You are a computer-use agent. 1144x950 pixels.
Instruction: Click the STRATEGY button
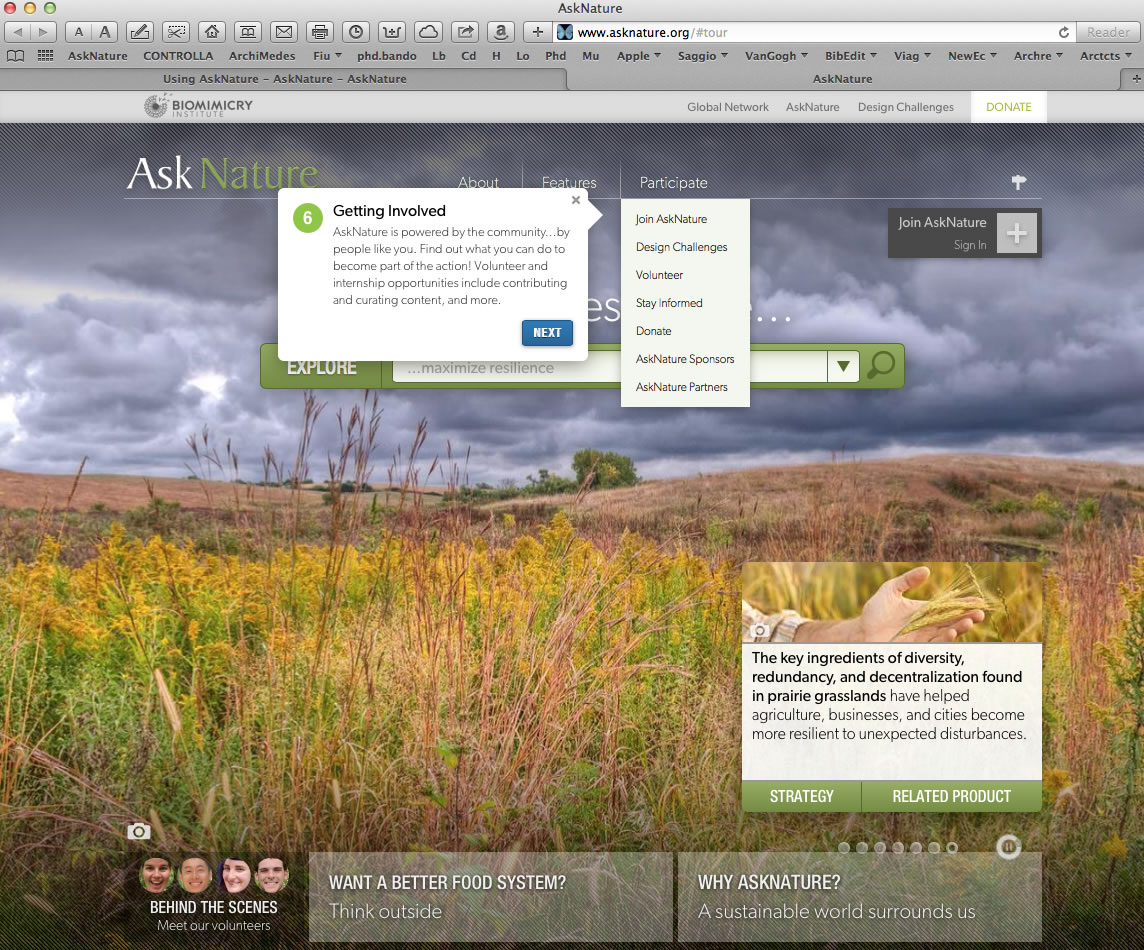[801, 796]
